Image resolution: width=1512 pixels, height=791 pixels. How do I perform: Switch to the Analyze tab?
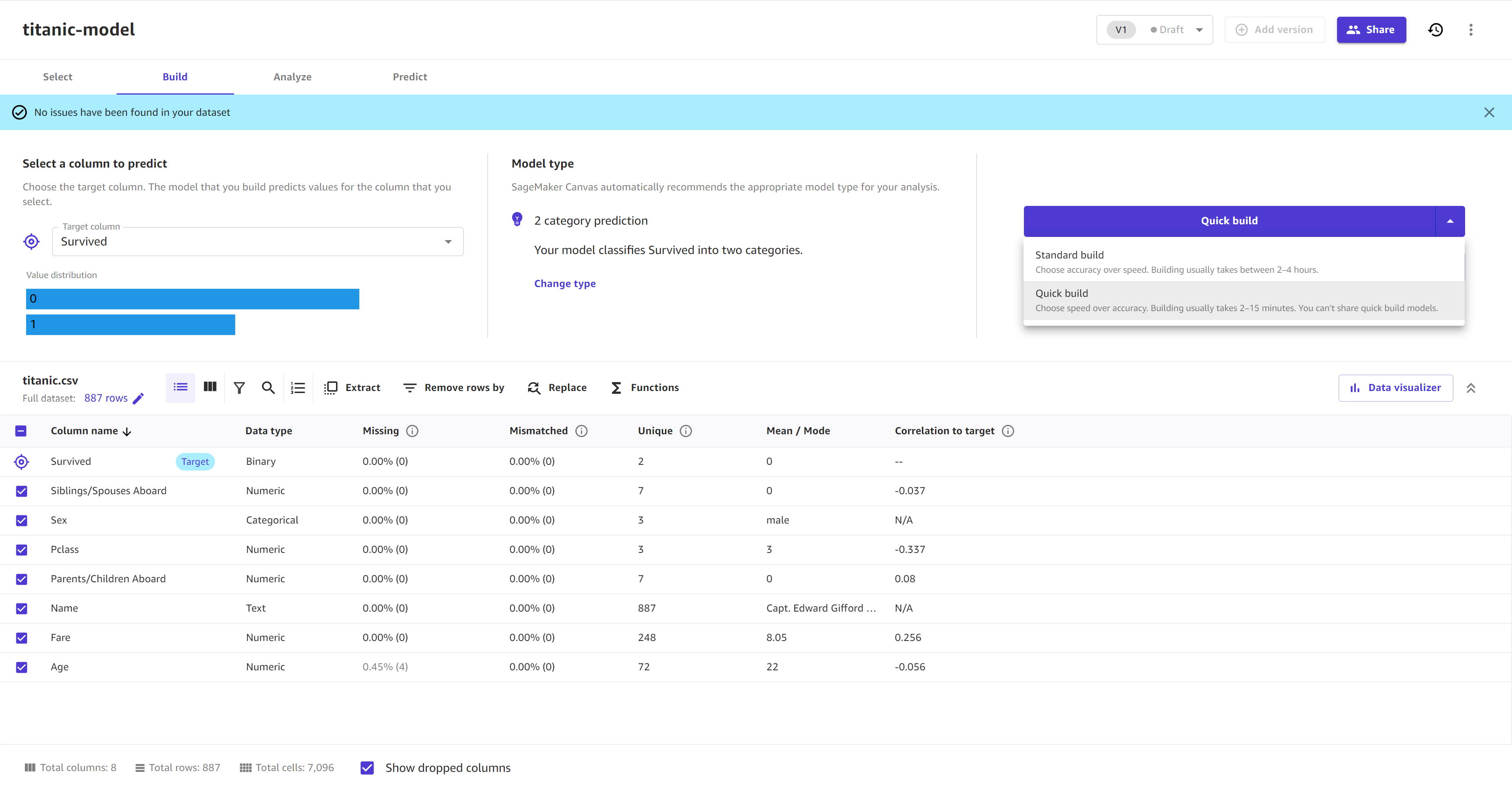[294, 76]
